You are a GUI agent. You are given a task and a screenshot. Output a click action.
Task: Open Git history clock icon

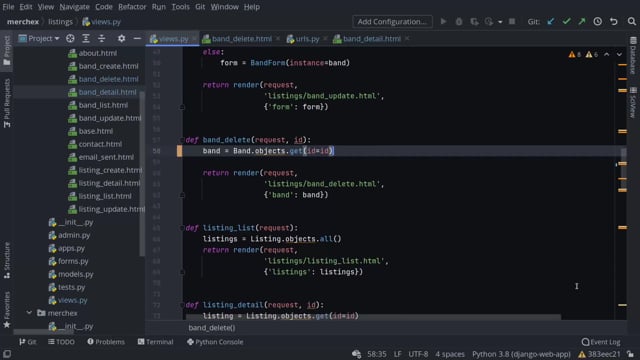598,22
